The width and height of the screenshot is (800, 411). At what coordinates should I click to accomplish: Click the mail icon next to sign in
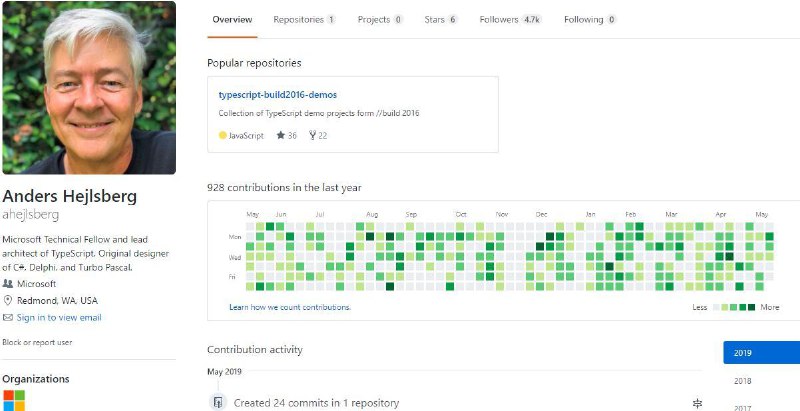coord(8,318)
